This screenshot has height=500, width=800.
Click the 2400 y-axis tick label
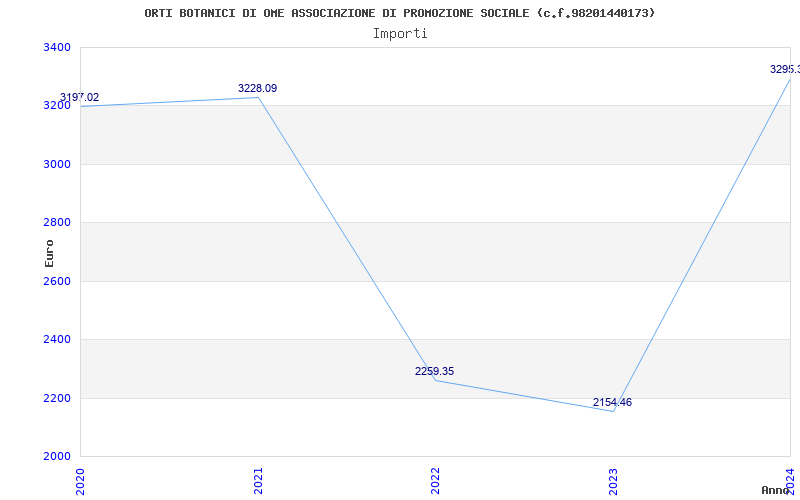(x=56, y=339)
